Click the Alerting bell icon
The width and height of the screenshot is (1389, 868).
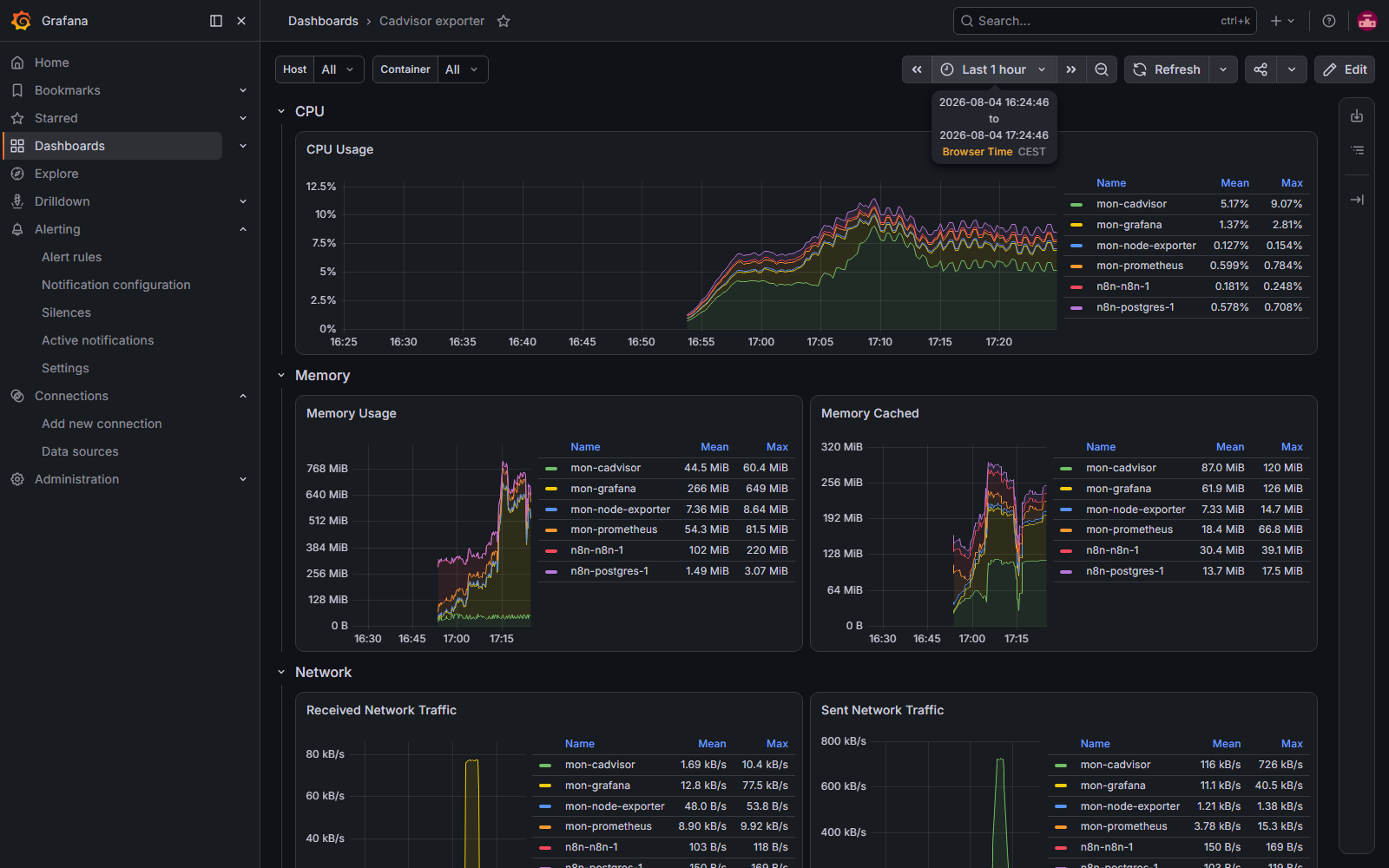17,229
